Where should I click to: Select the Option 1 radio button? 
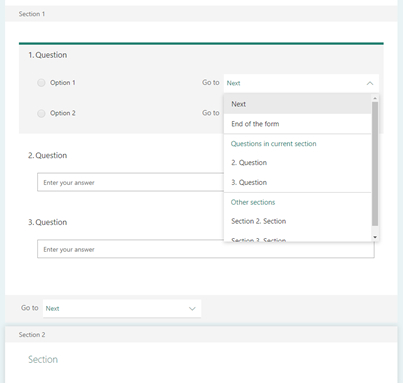point(41,83)
